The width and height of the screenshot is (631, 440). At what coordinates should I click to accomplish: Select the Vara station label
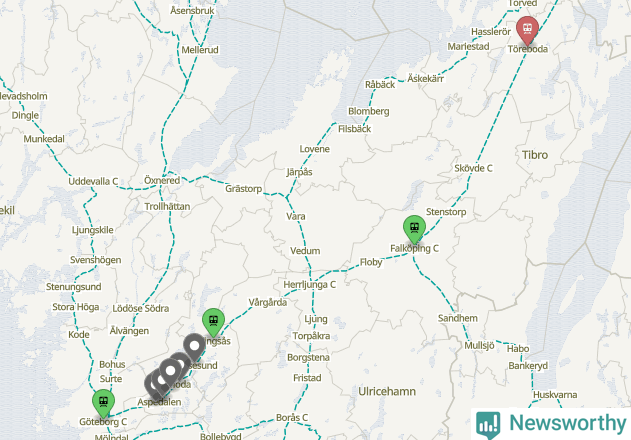point(296,216)
